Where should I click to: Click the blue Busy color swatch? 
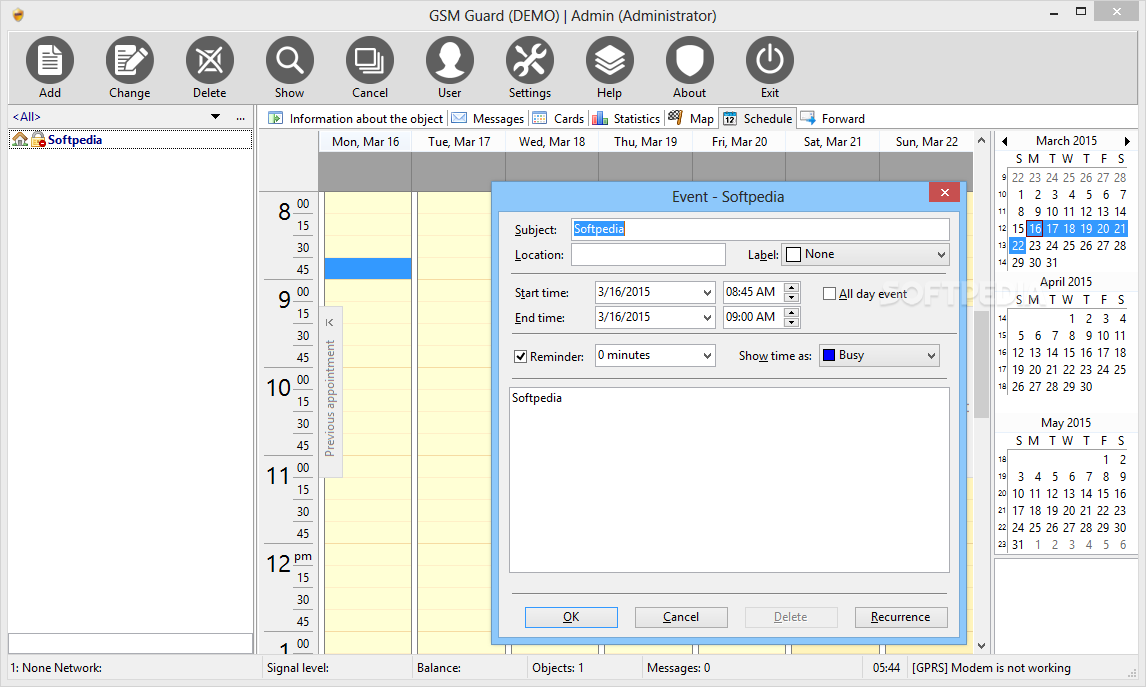point(830,355)
